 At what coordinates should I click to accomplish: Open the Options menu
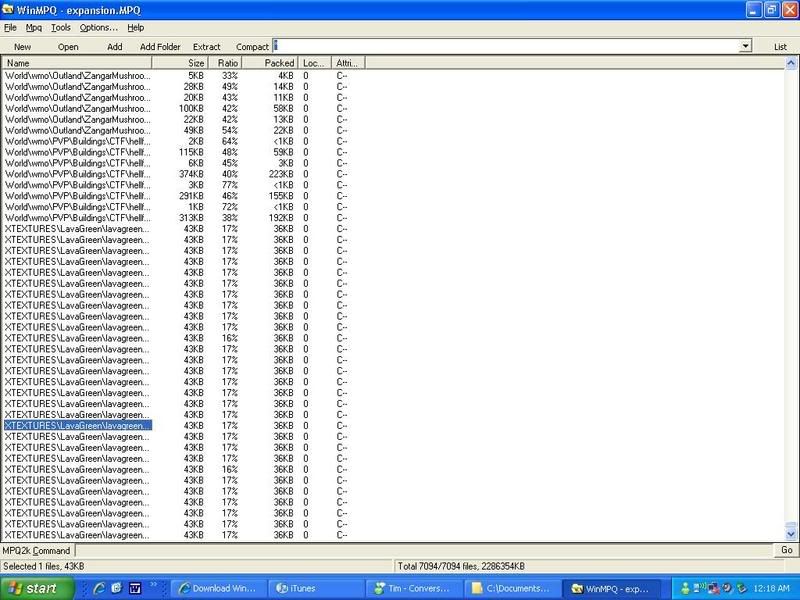click(x=98, y=28)
